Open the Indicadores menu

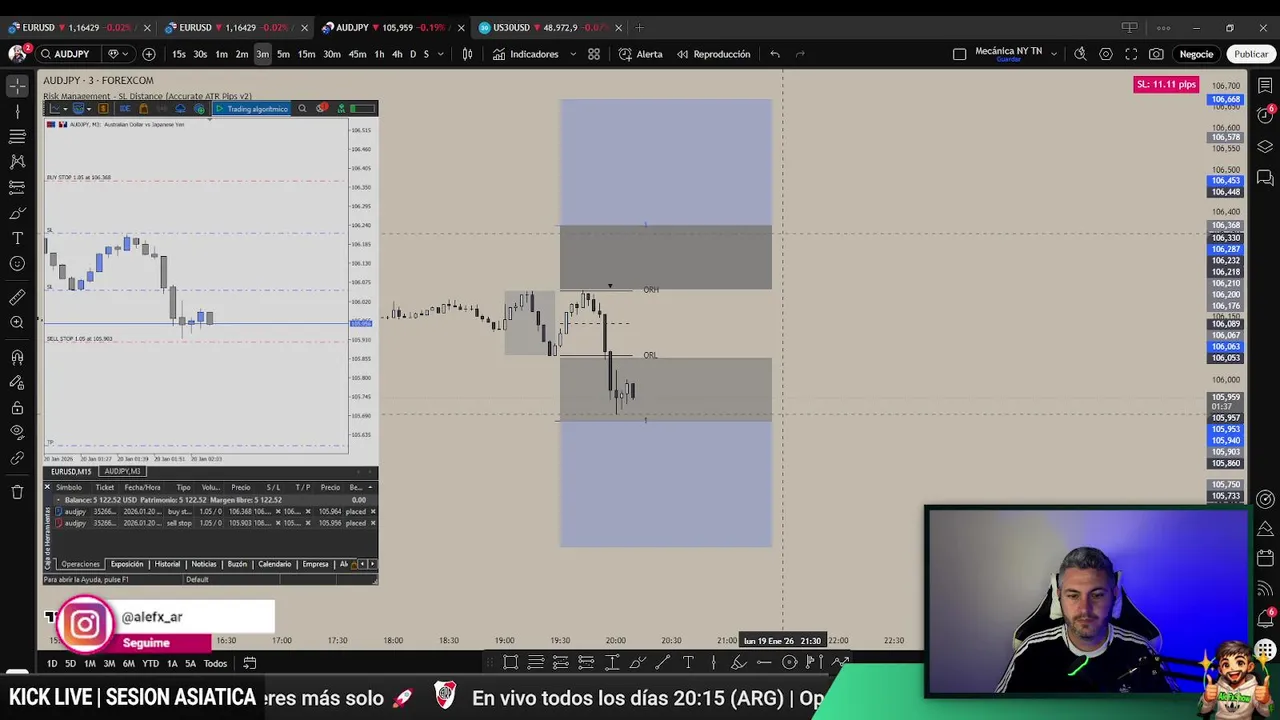(526, 54)
